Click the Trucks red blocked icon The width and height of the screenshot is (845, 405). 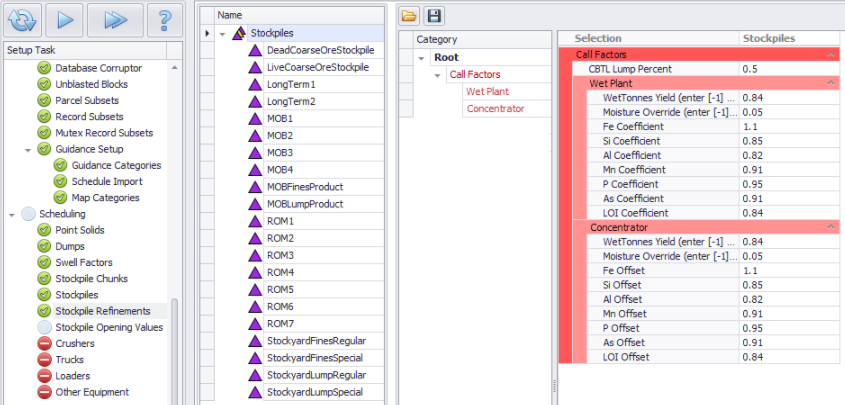click(x=44, y=360)
